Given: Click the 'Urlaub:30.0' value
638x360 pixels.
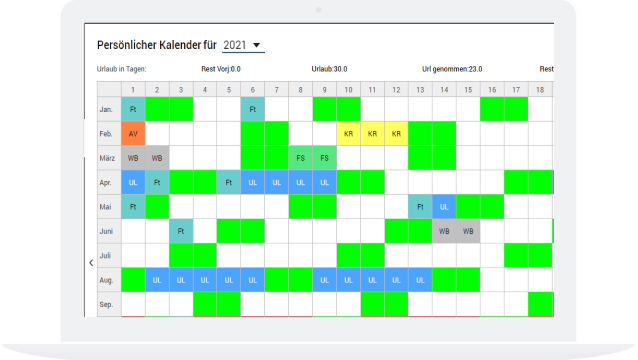Looking at the screenshot, I should (x=330, y=69).
